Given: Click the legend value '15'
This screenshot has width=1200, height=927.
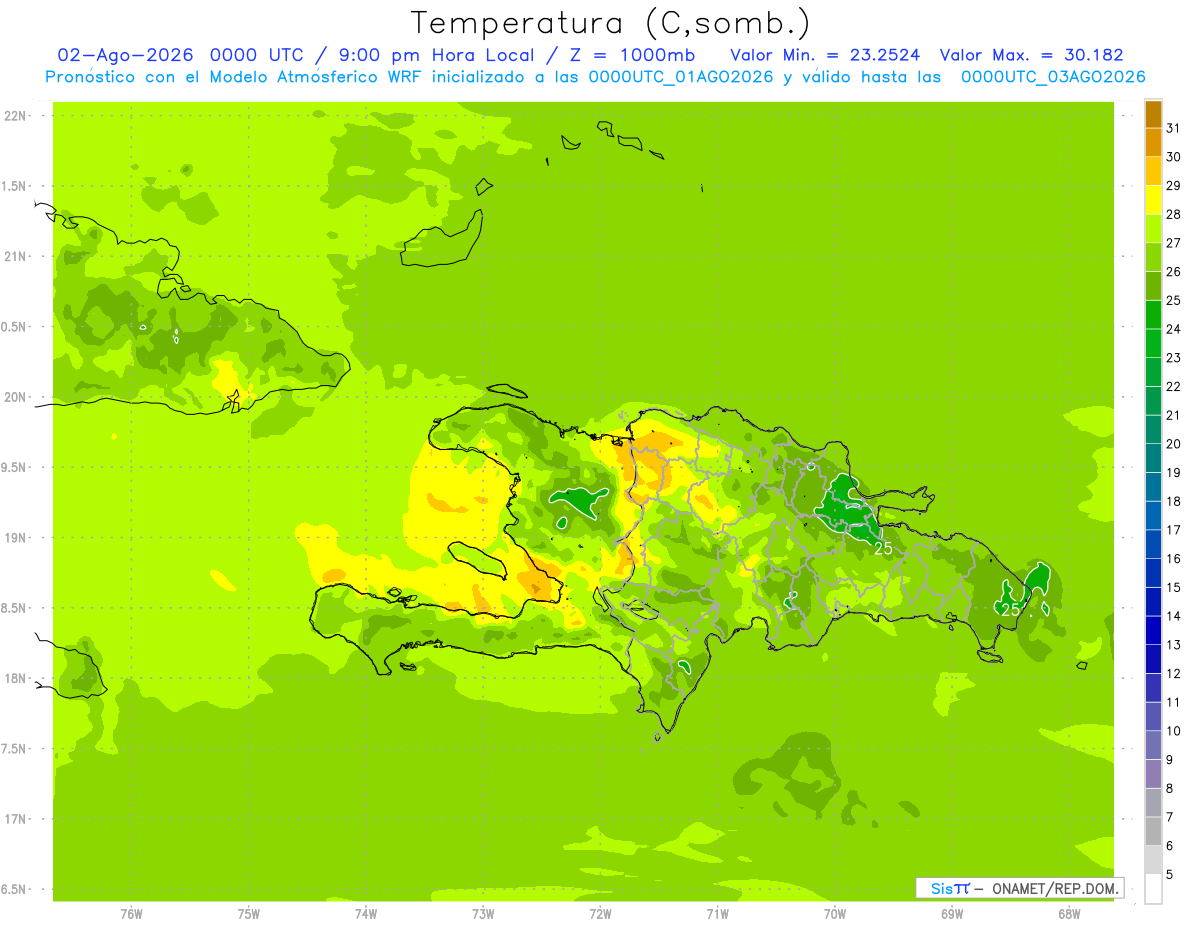Looking at the screenshot, I should point(1173,587).
